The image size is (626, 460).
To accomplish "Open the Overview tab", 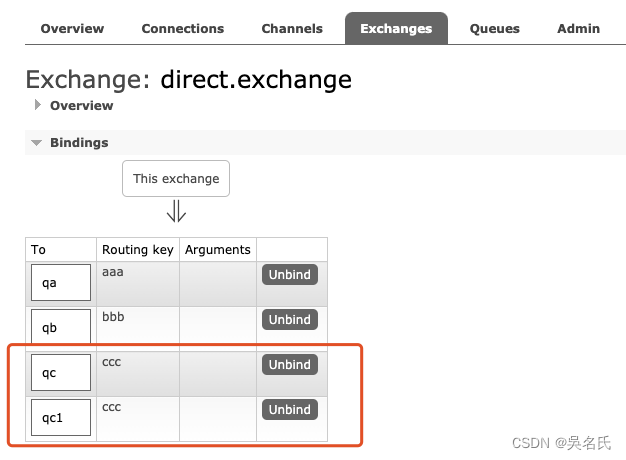I will (72, 28).
